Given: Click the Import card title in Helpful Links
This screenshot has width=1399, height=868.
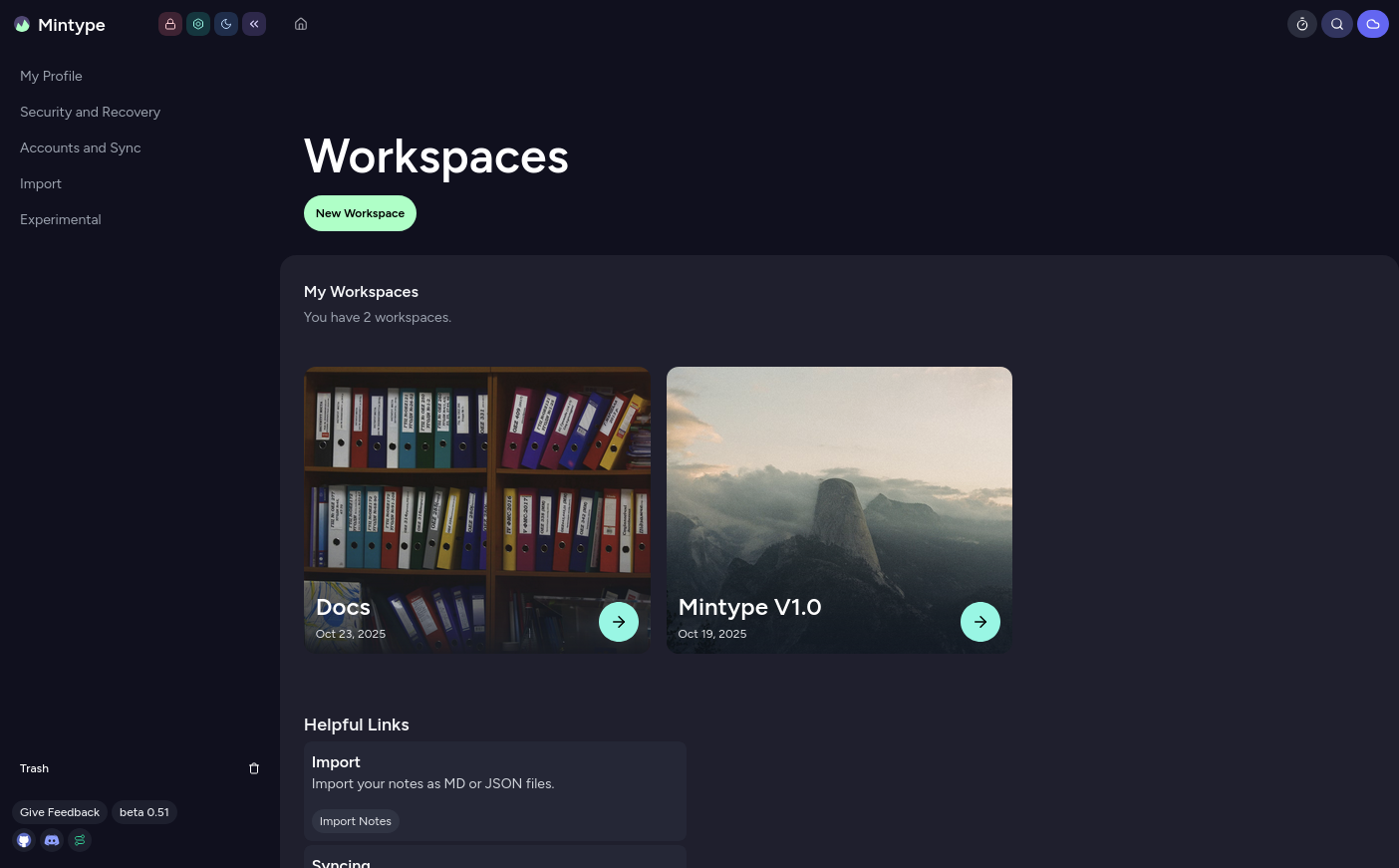Looking at the screenshot, I should [336, 762].
